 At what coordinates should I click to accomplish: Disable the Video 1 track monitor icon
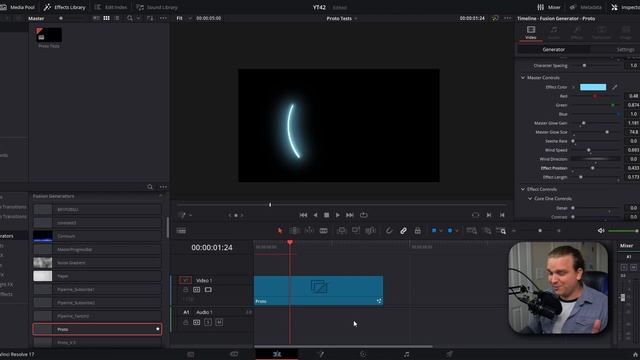(x=208, y=290)
